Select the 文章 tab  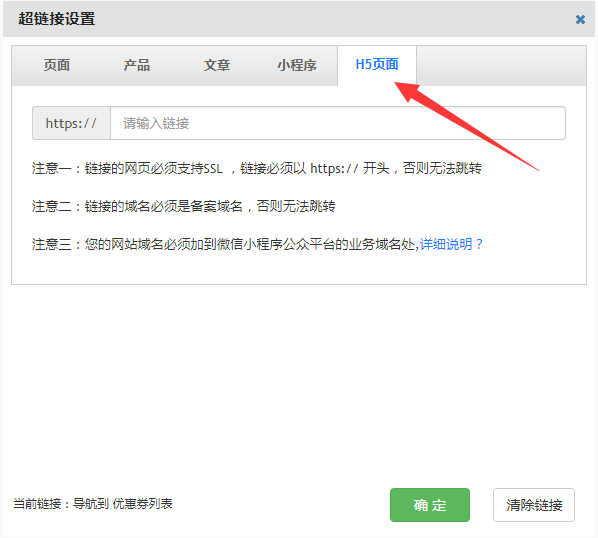point(217,65)
